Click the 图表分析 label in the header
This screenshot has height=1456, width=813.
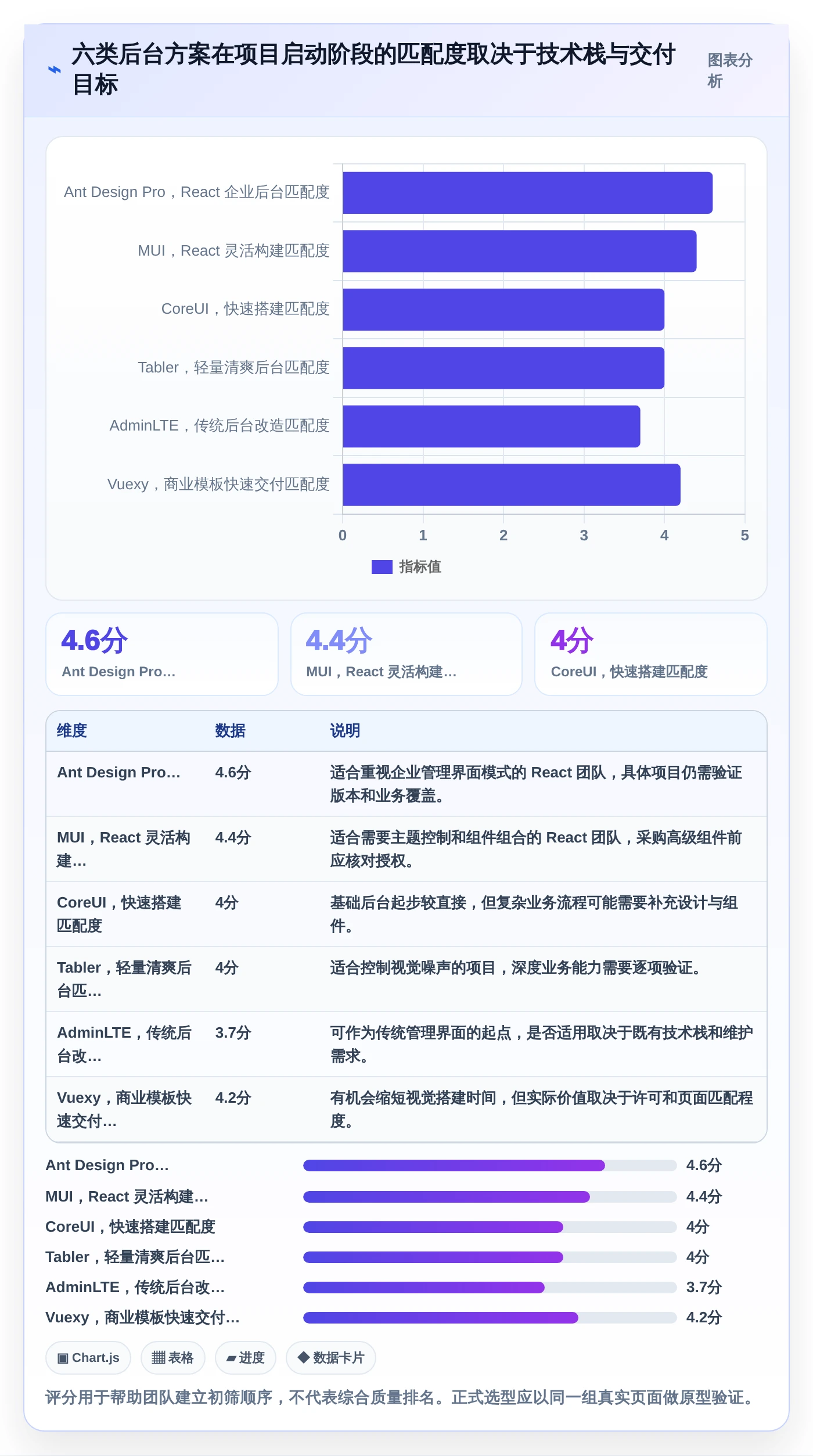pyautogui.click(x=730, y=70)
